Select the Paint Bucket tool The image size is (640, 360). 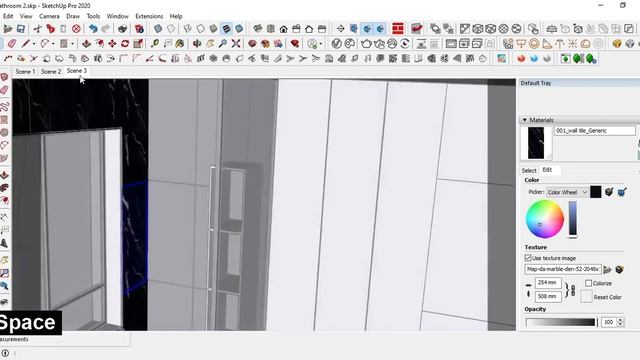click(180, 43)
